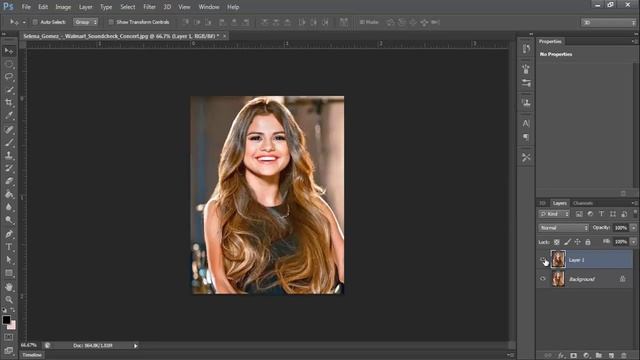Select the Healing Brush tool
640x360 pixels.
tap(9, 130)
